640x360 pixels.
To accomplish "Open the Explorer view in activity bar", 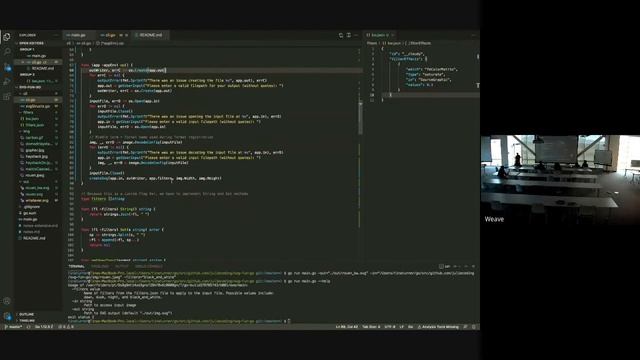I will click(7, 37).
